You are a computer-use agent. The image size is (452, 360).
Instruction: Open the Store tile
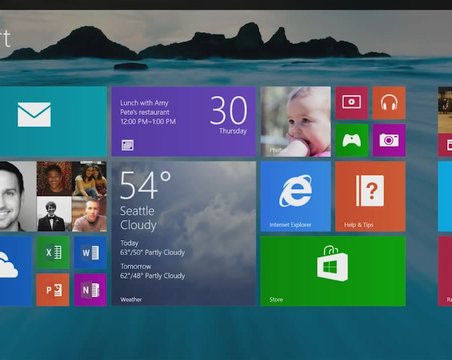(x=333, y=271)
